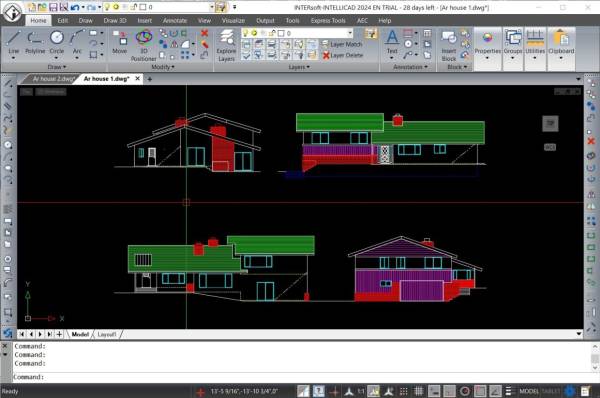Toggle the TABLET status button

pos(551,391)
